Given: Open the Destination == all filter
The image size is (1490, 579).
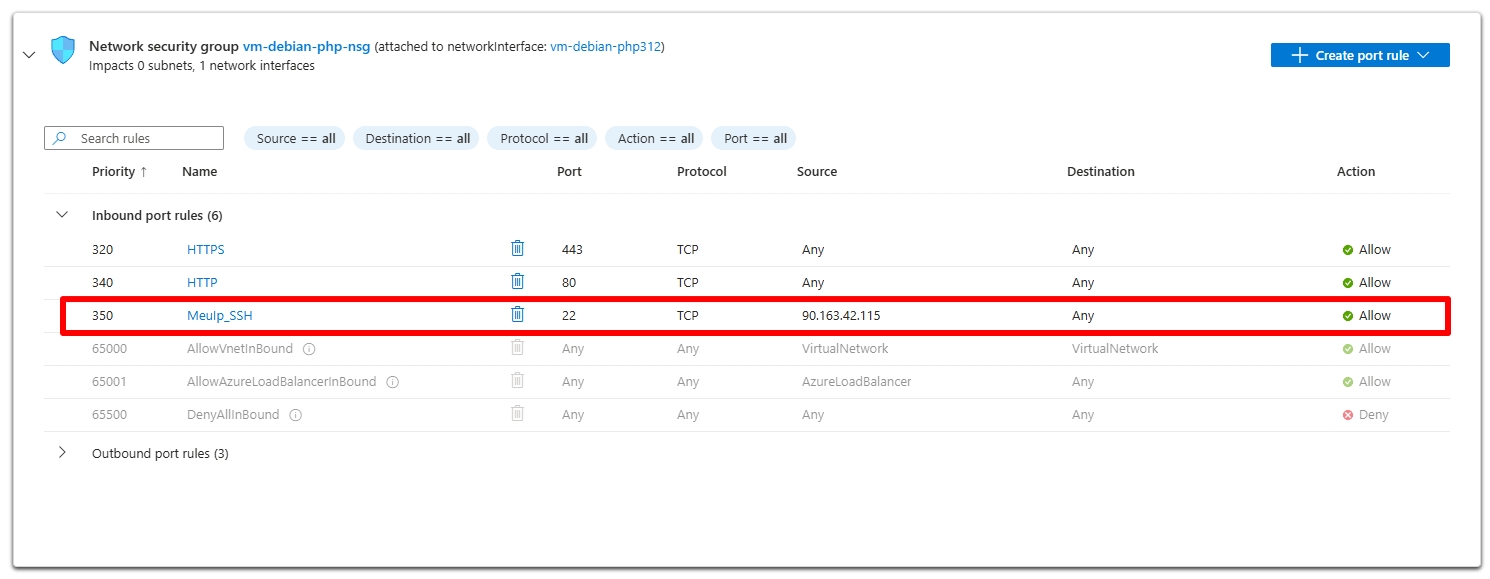Looking at the screenshot, I should 417,138.
